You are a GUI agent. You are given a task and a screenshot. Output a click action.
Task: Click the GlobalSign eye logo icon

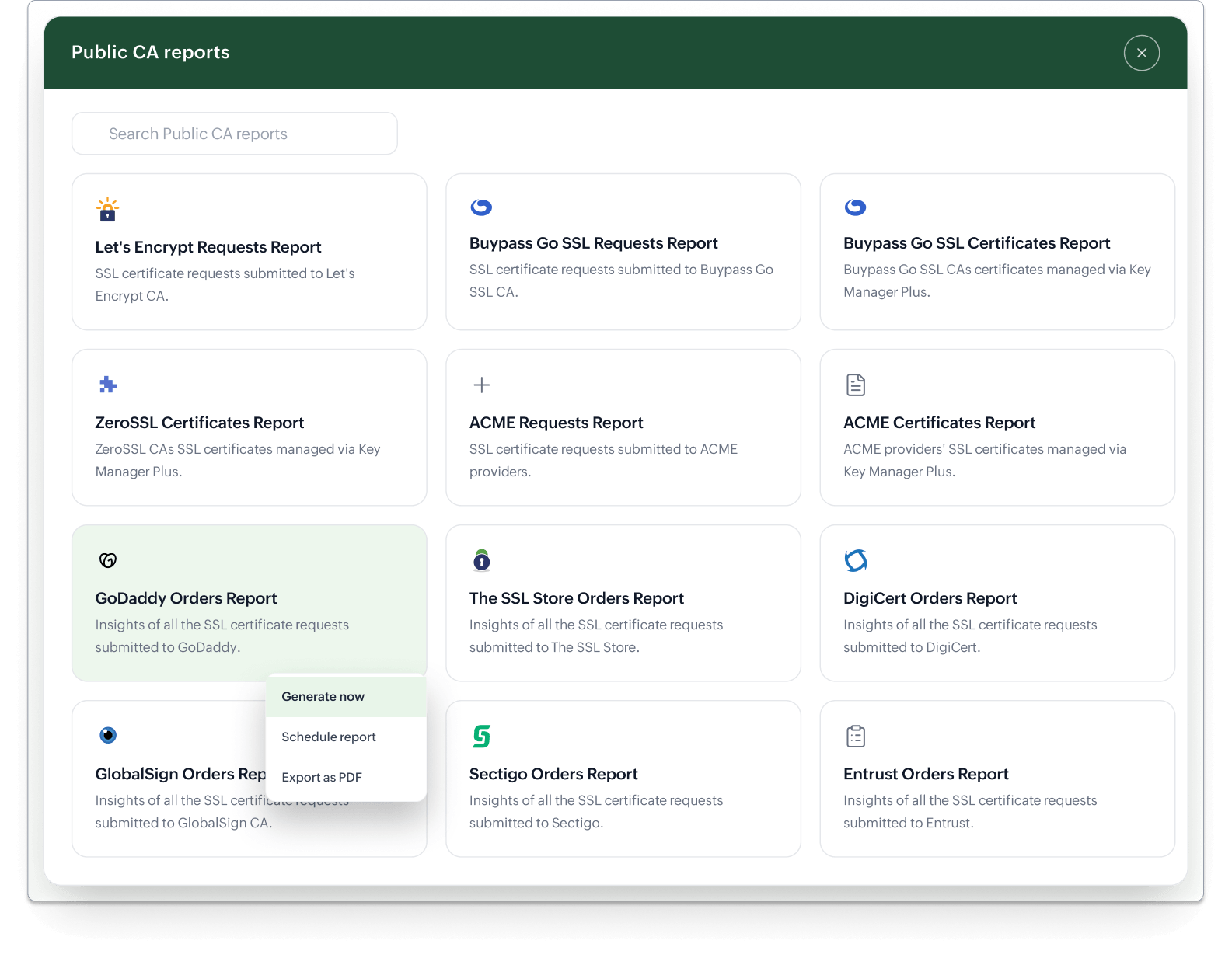coord(108,735)
